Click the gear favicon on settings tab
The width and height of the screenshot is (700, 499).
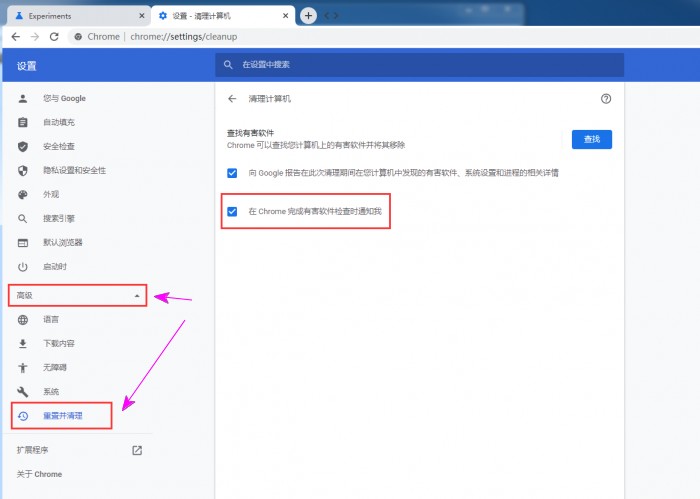(x=163, y=16)
